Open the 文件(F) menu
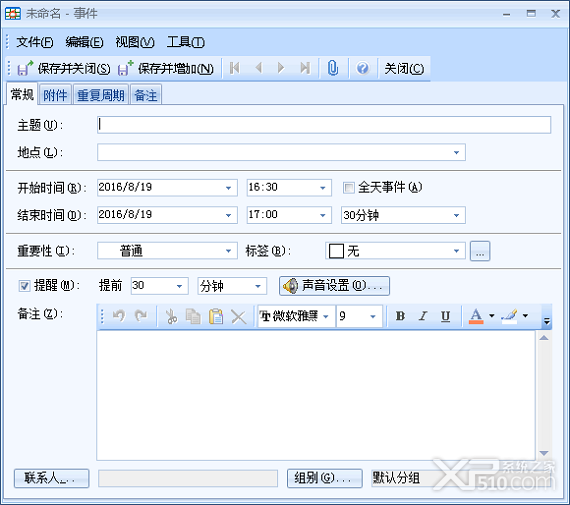 35,42
